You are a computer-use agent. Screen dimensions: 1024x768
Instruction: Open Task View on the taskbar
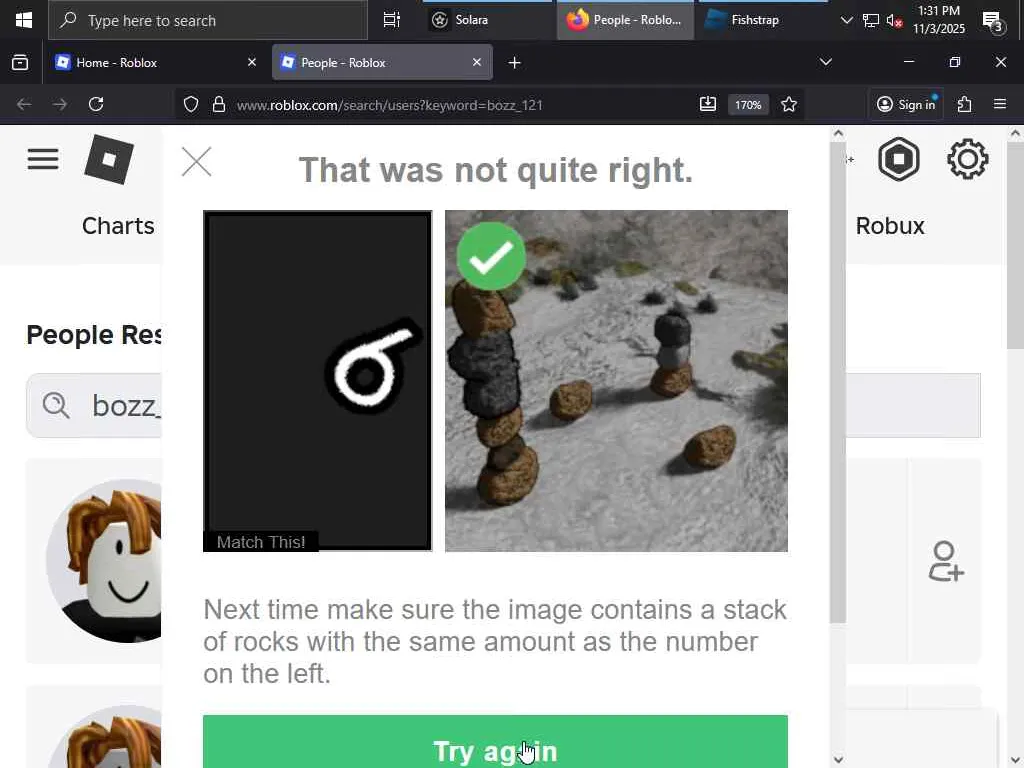[391, 20]
